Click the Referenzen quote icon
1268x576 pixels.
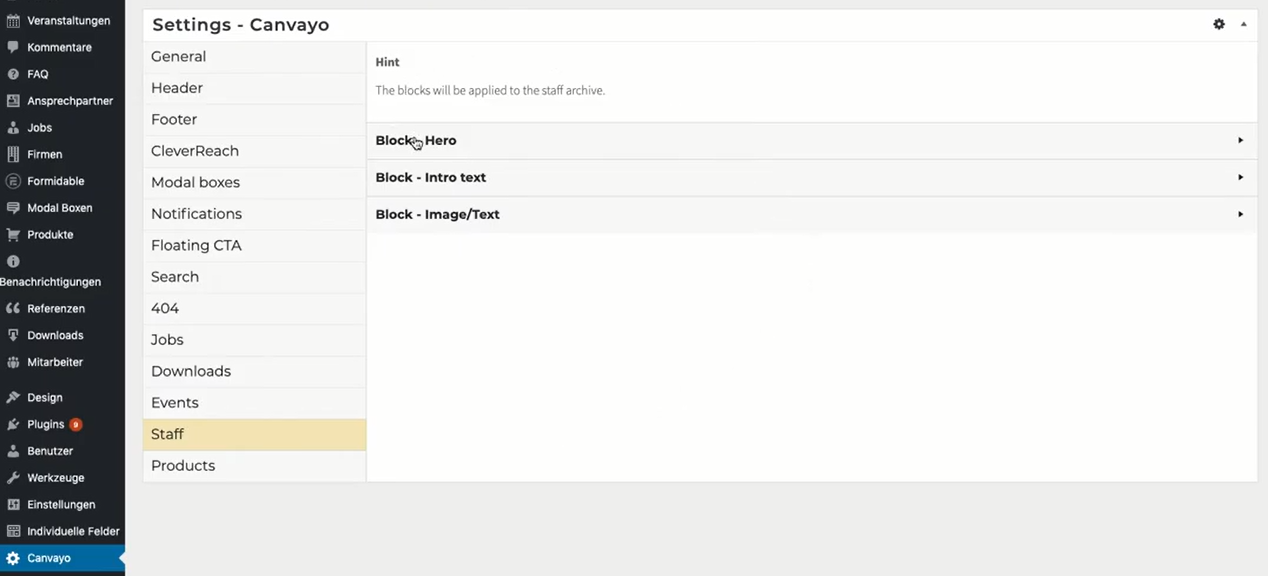[x=13, y=309]
